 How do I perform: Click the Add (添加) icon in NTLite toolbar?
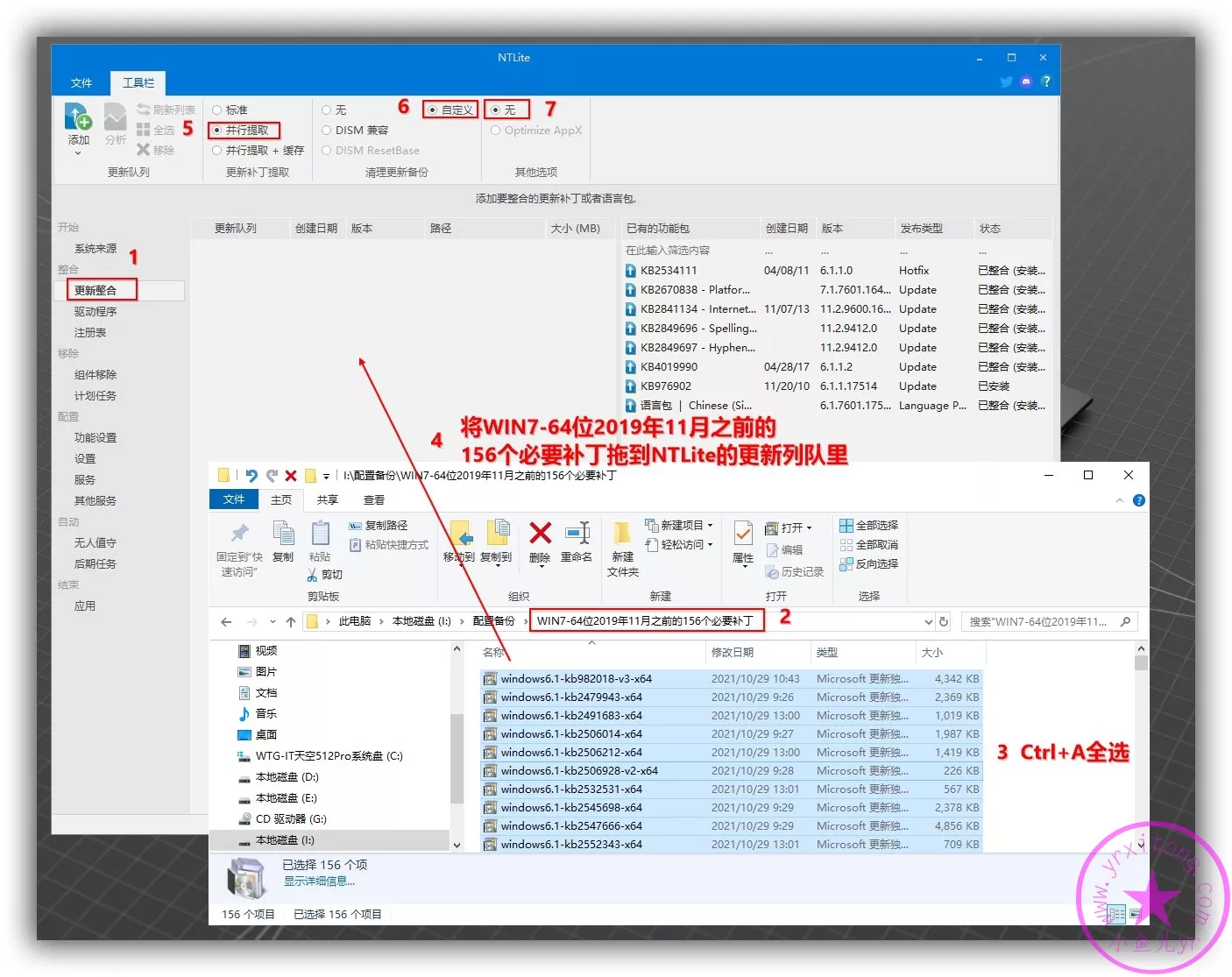pyautogui.click(x=78, y=117)
